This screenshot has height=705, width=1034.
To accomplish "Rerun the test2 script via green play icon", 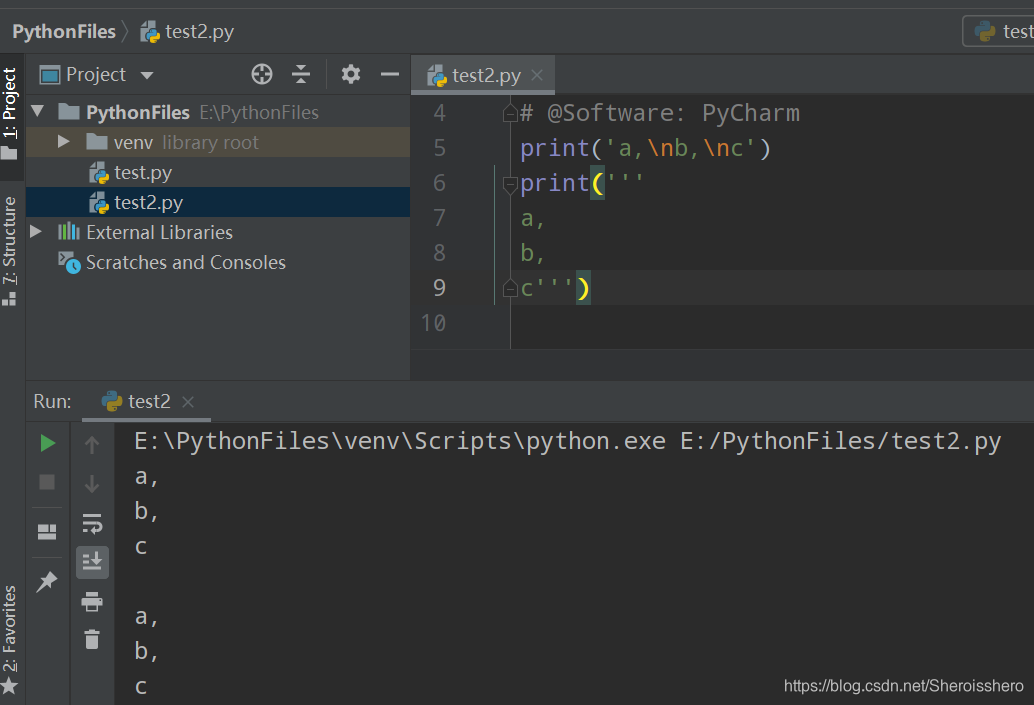I will [x=47, y=442].
